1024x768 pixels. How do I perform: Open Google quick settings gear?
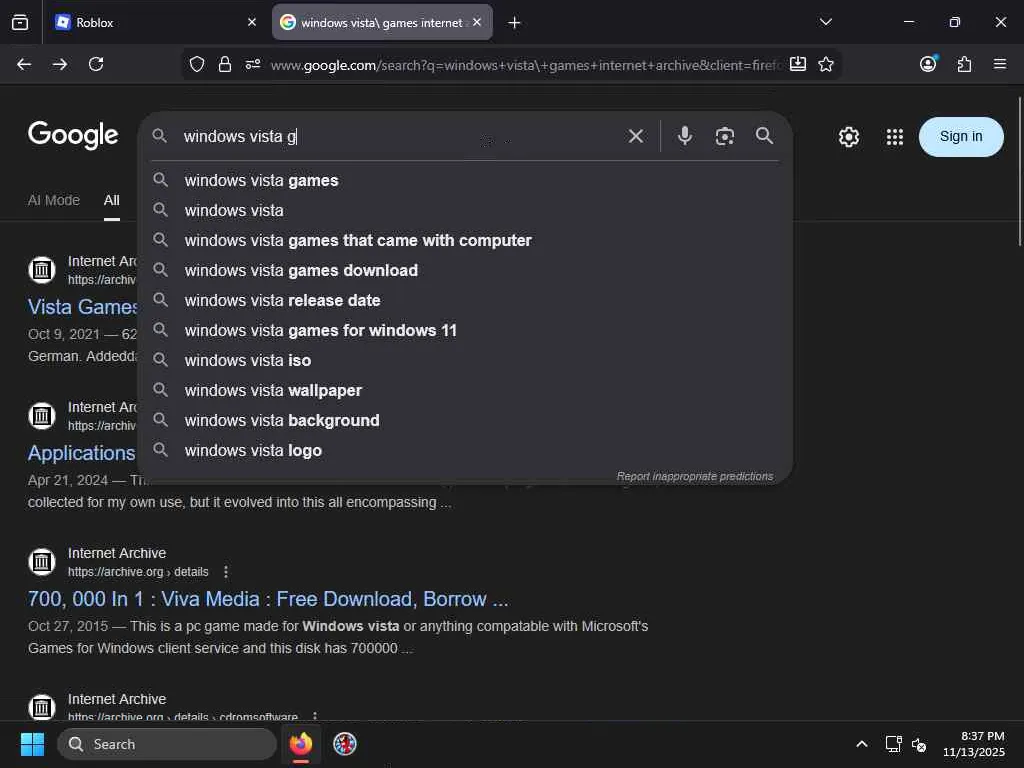point(848,136)
